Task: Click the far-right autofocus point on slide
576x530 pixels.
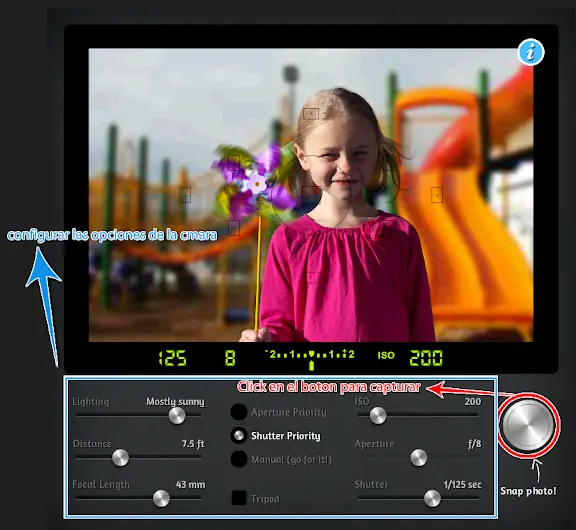Action: tap(437, 195)
